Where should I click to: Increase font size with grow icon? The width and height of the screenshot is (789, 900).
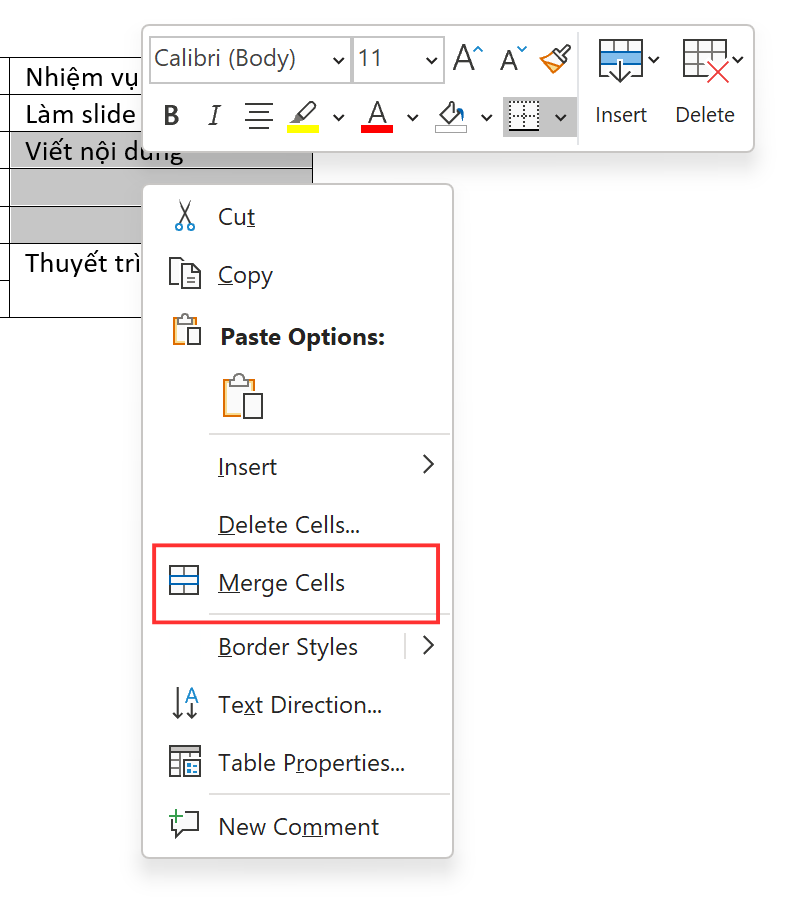point(468,59)
